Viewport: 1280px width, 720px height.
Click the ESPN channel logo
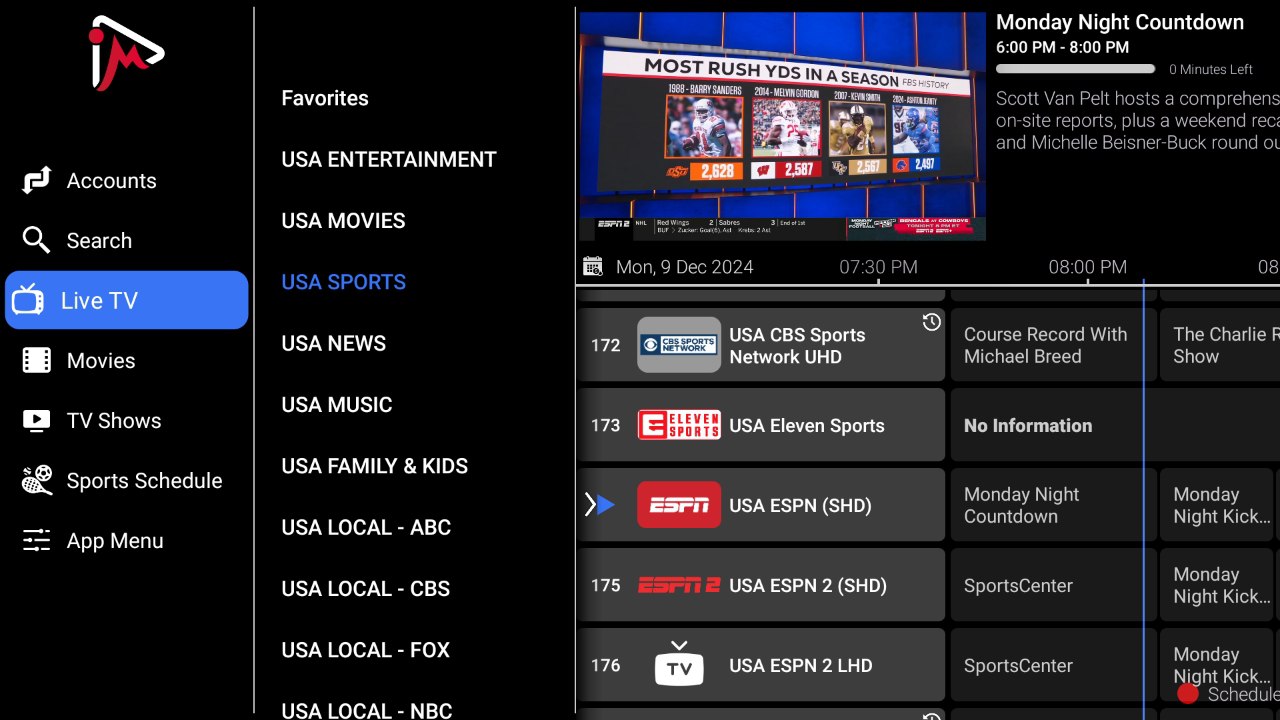[679, 505]
